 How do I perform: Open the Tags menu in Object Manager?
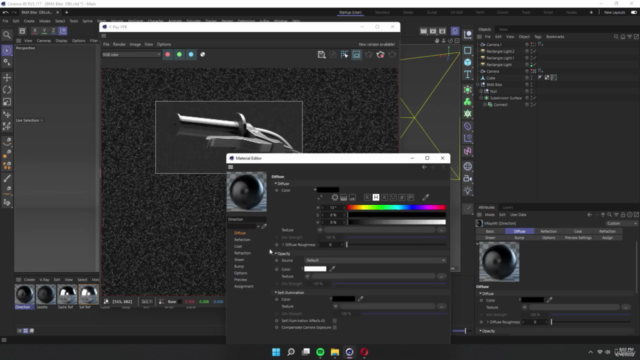(538, 37)
